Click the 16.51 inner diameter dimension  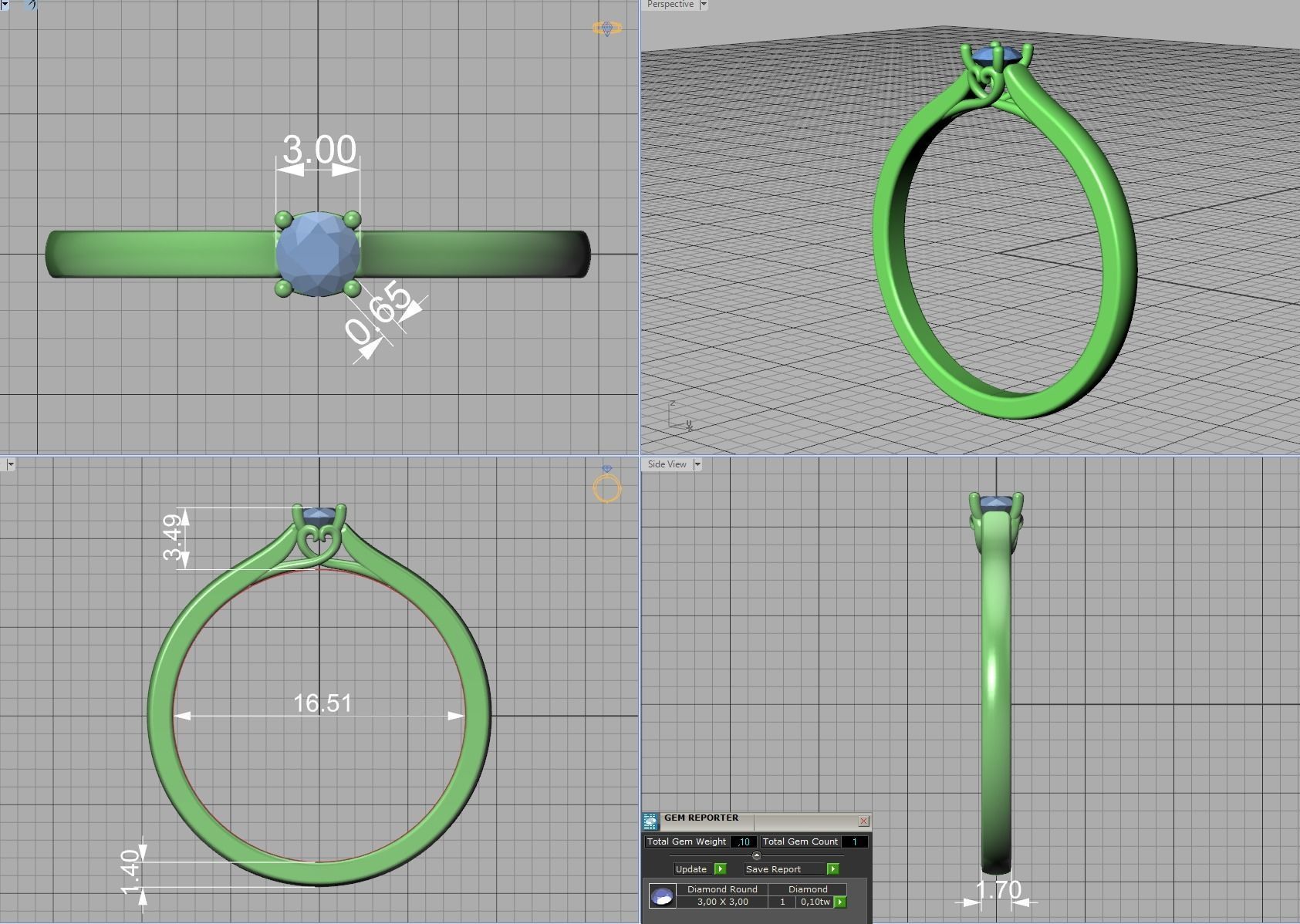pos(322,703)
